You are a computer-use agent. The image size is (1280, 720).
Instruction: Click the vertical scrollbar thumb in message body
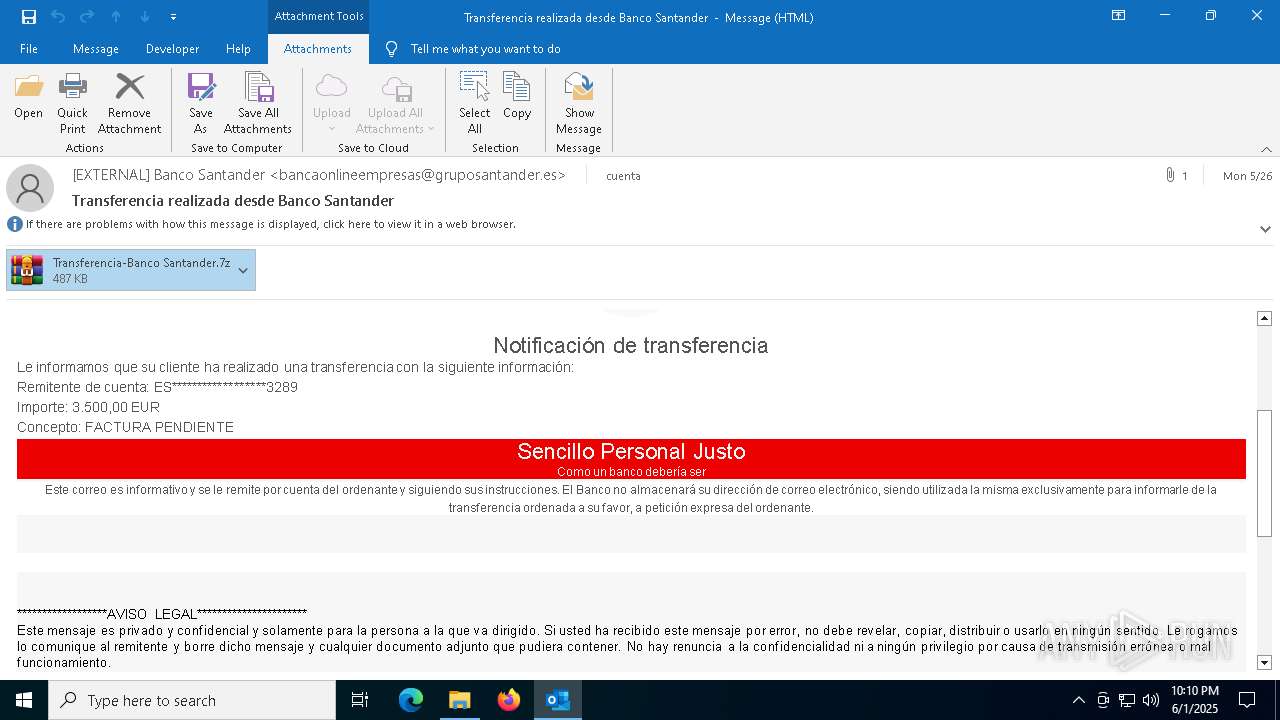pyautogui.click(x=1264, y=473)
